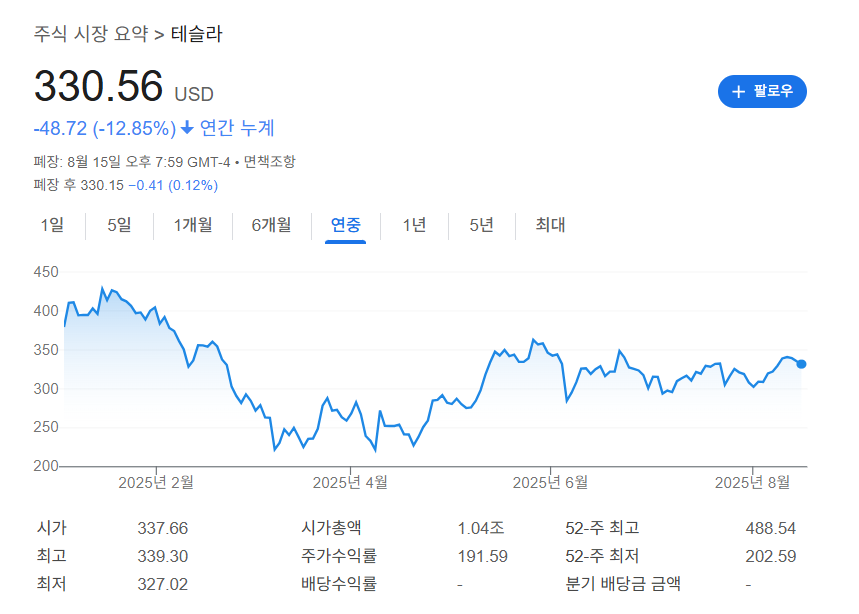Select the 연중 year-to-date tab
This screenshot has height=614, width=859.
point(346,225)
